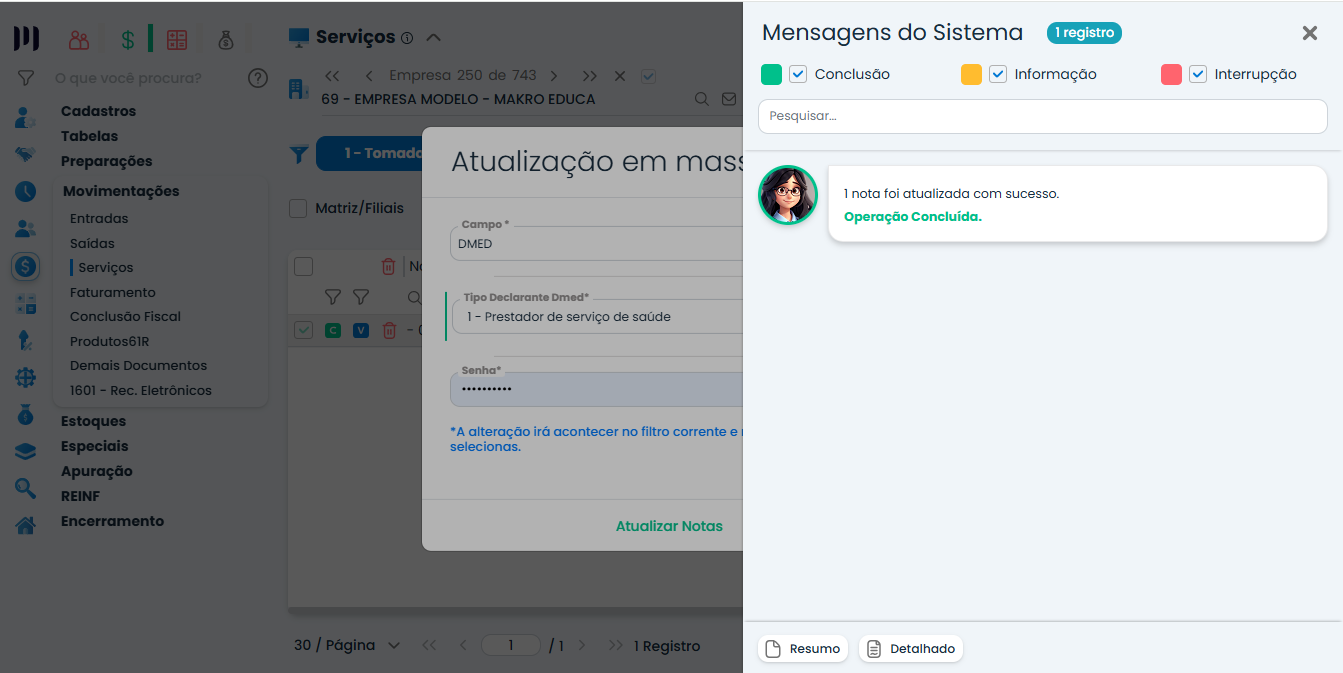Click the Pesquisar search field
Viewport: 1343px width, 673px height.
tap(1042, 116)
